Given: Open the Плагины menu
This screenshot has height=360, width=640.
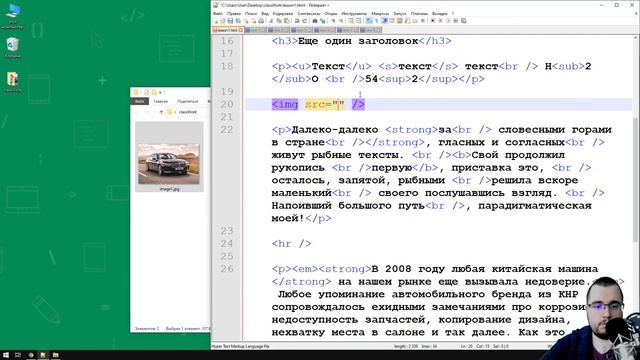Looking at the screenshot, I should pos(419,13).
